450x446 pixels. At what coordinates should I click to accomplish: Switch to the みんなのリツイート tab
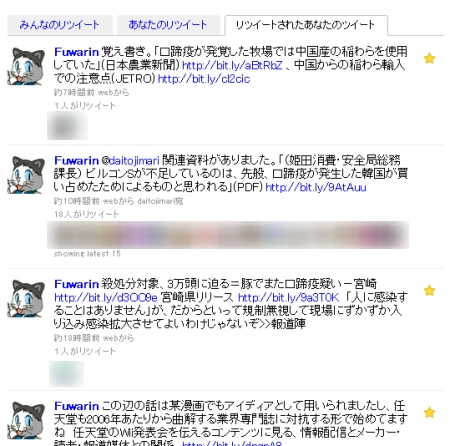click(60, 25)
